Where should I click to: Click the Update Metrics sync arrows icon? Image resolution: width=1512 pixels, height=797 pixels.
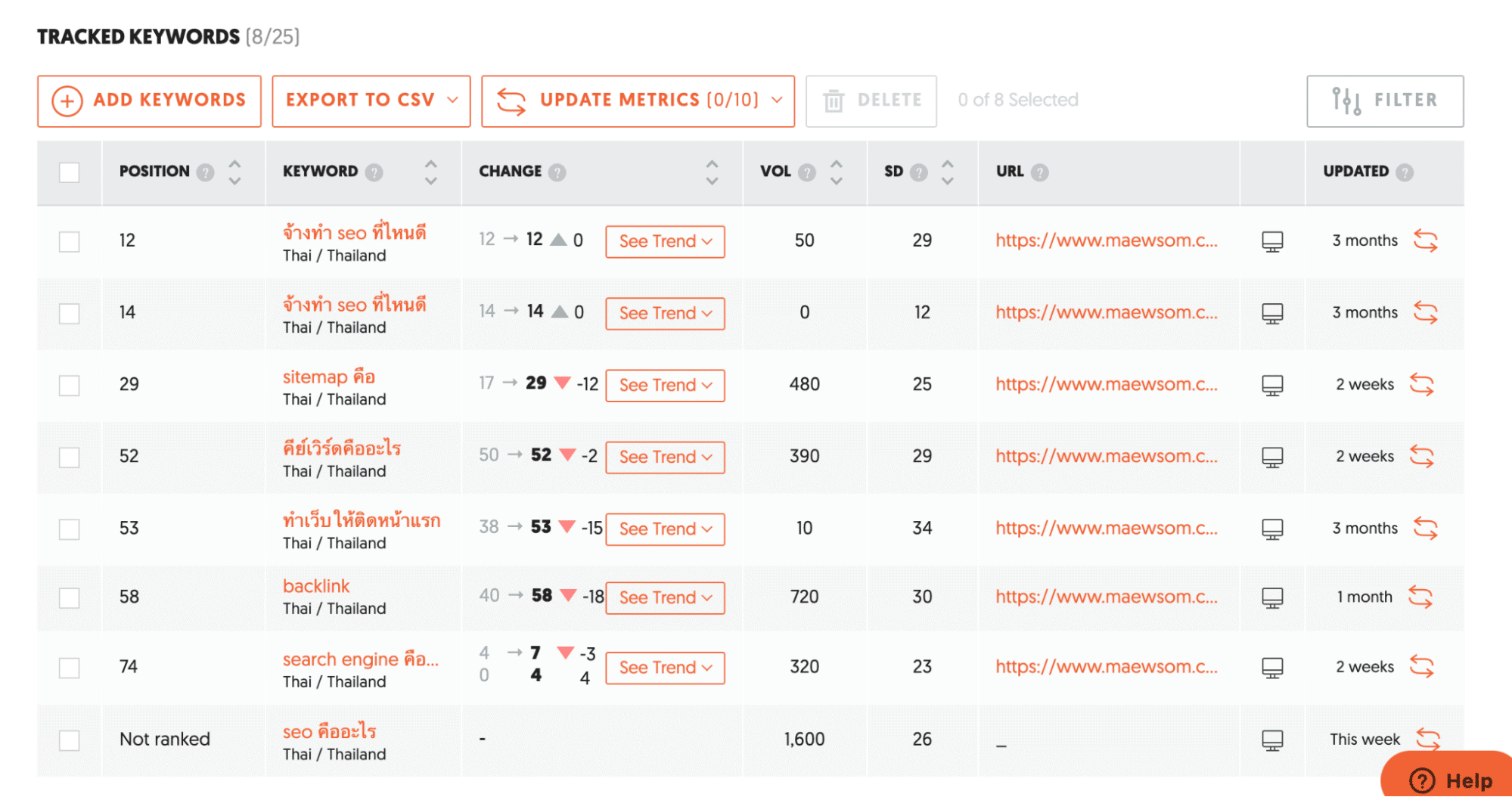click(511, 100)
